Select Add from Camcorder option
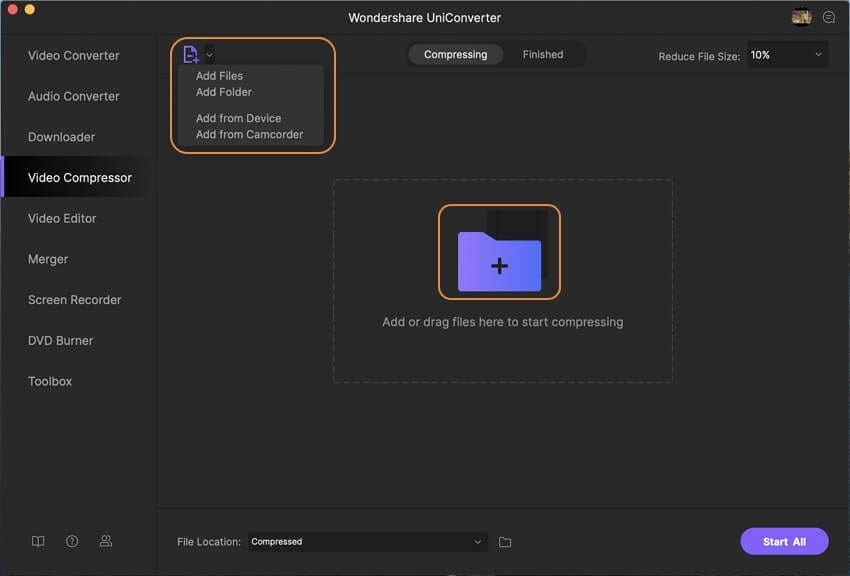This screenshot has width=850, height=576. click(249, 134)
